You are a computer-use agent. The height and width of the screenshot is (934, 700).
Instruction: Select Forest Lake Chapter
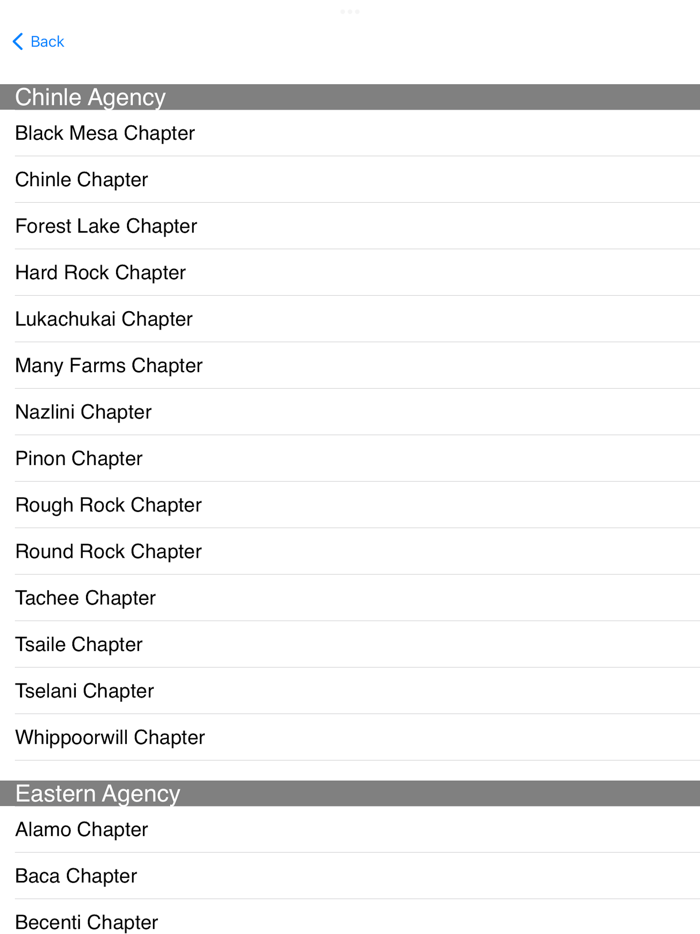[105, 226]
